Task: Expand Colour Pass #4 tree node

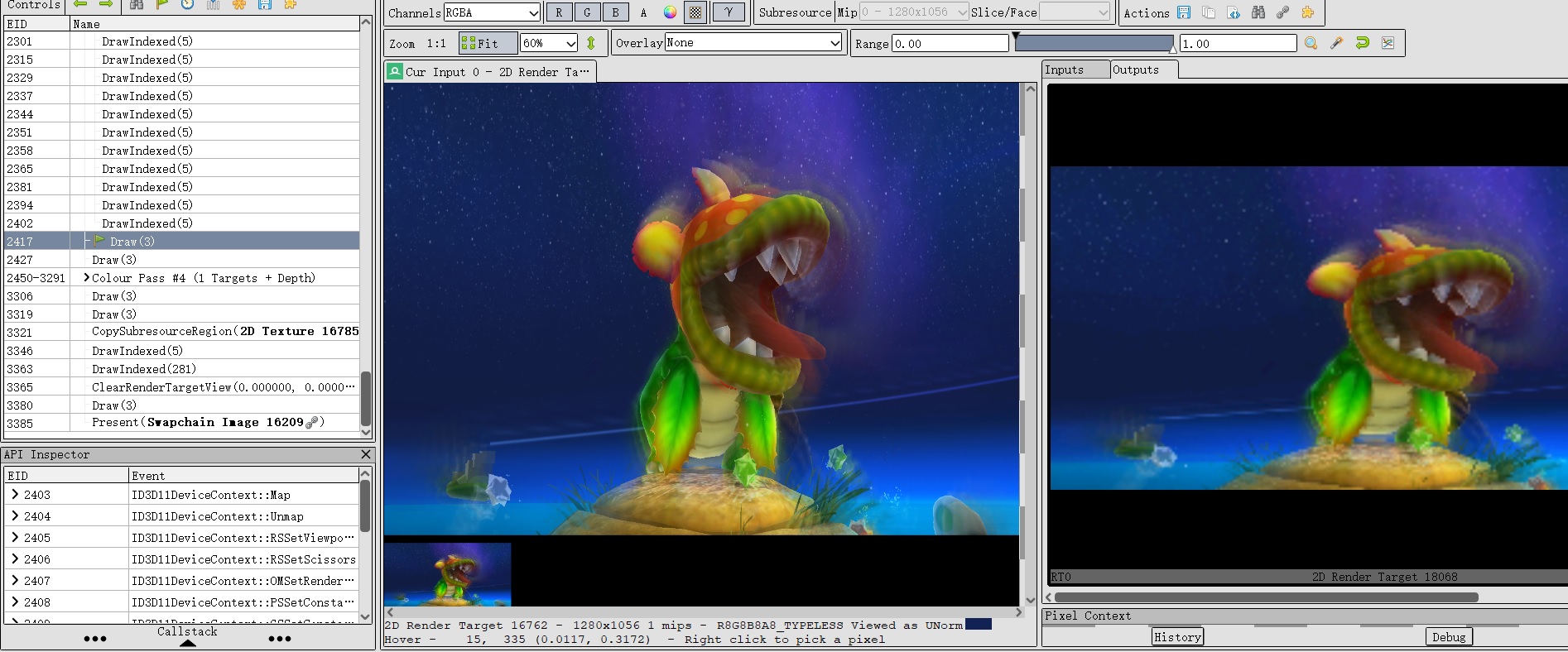Action: coord(87,278)
